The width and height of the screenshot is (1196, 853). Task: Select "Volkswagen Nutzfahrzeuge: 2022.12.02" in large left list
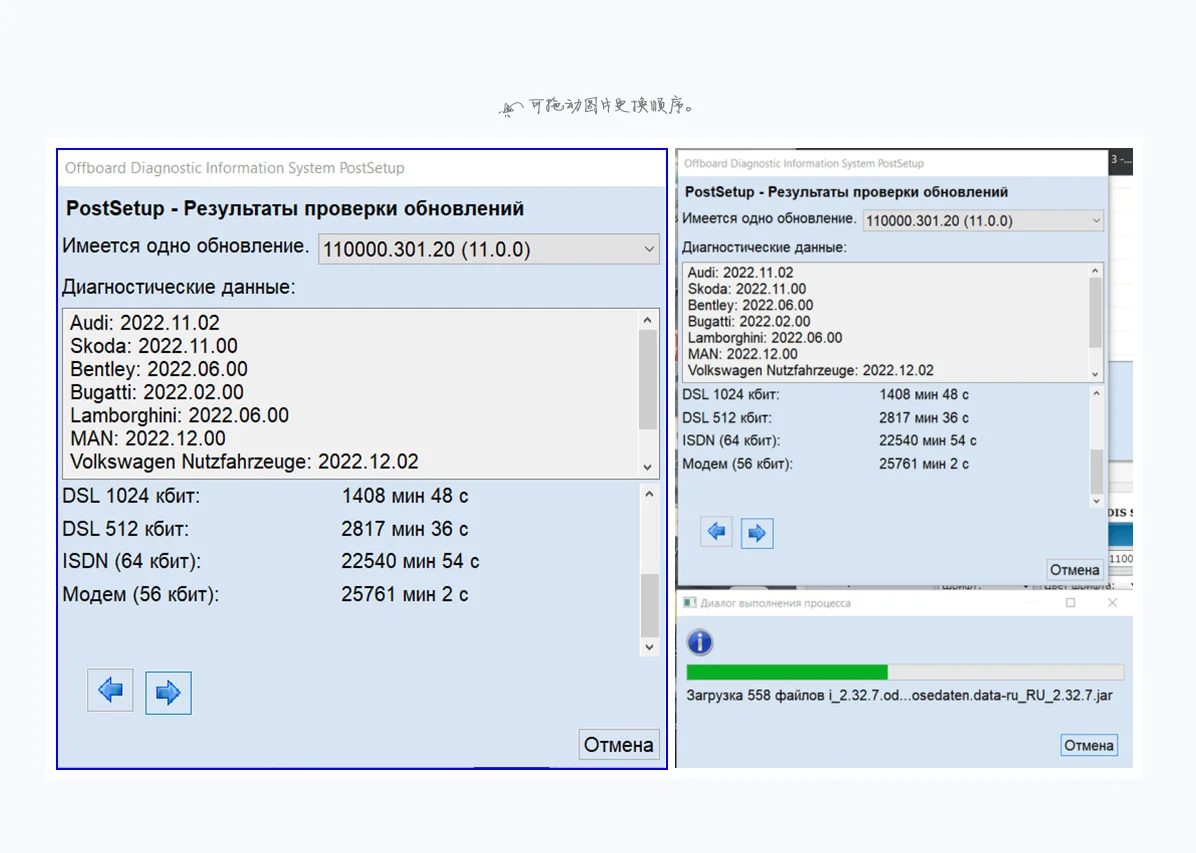(x=244, y=462)
